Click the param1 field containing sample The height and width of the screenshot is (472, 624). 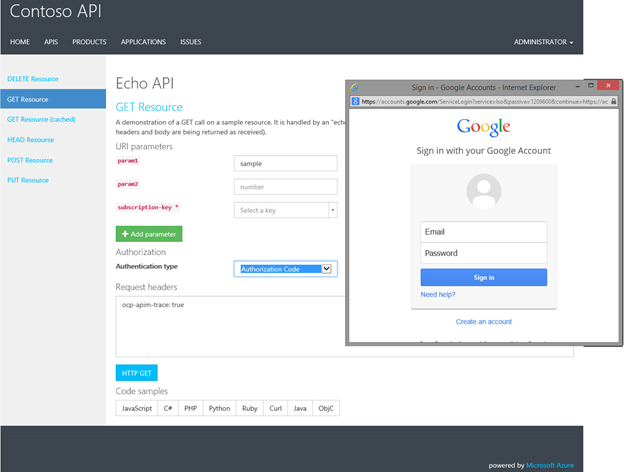pyautogui.click(x=285, y=163)
